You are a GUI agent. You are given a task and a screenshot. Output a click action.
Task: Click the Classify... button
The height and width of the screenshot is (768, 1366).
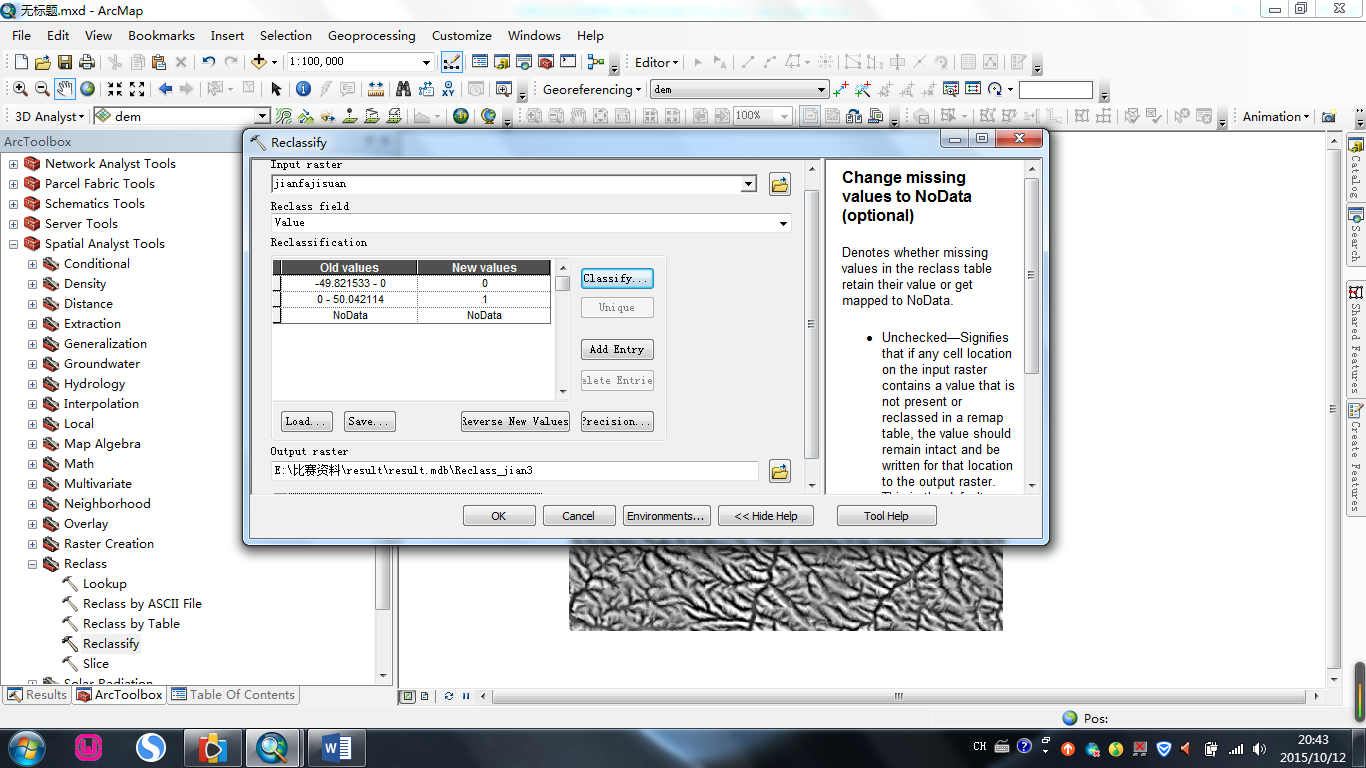617,278
